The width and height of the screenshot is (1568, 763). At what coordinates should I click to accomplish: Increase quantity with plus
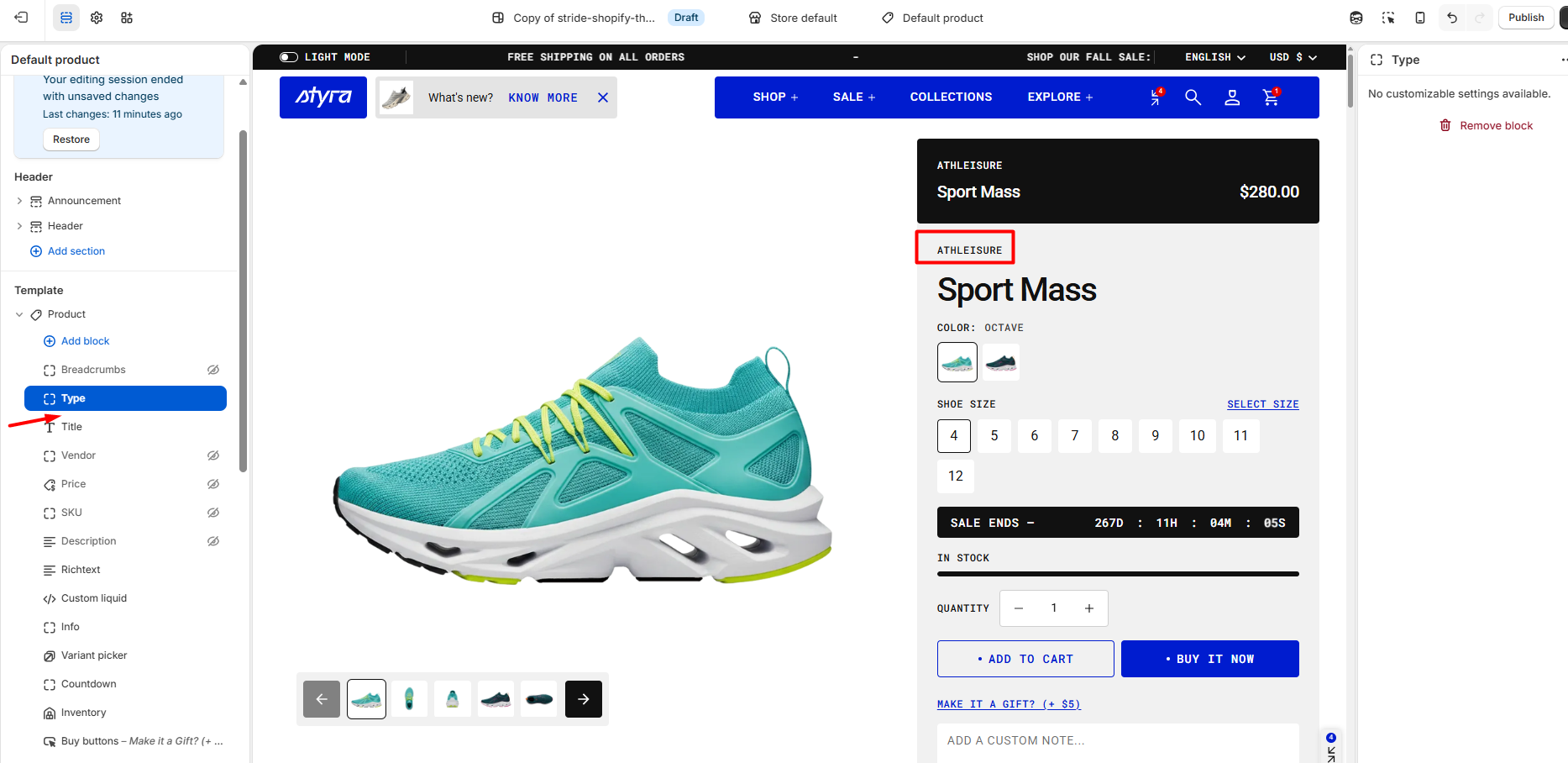click(x=1089, y=608)
